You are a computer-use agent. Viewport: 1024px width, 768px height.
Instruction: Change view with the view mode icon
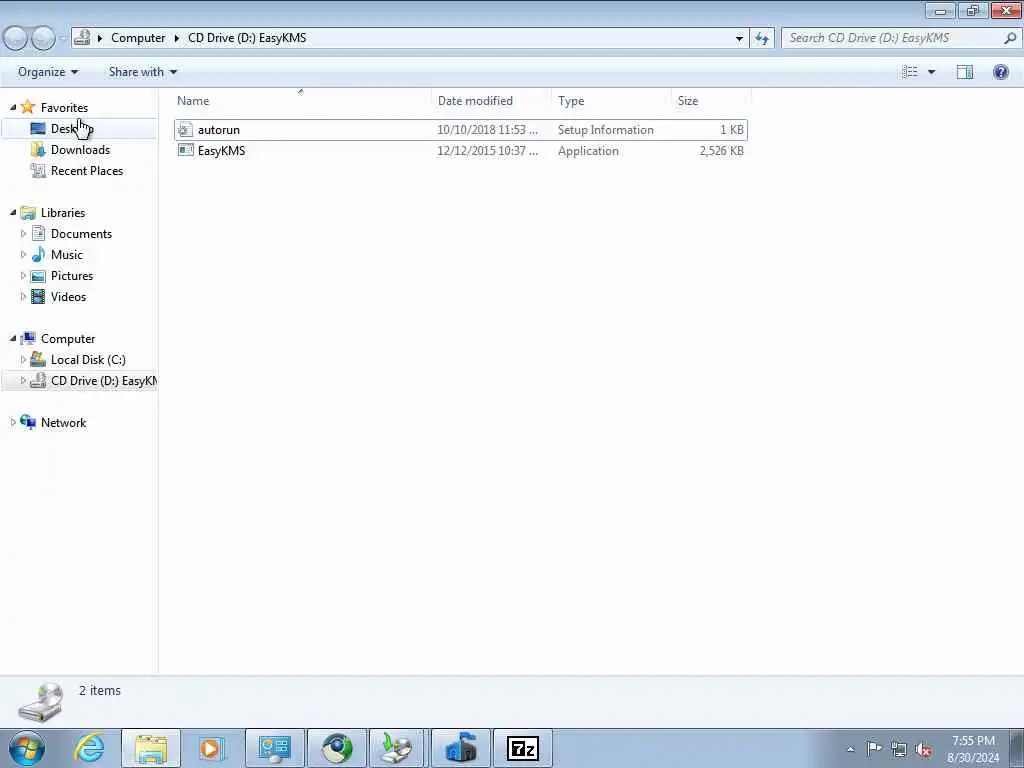pyautogui.click(x=910, y=72)
